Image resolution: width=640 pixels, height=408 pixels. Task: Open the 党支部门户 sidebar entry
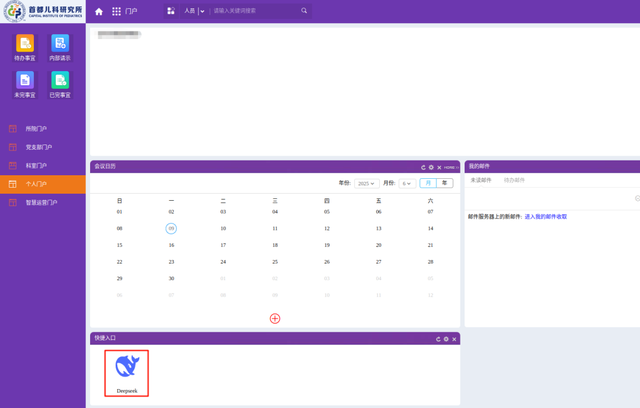coord(43,147)
